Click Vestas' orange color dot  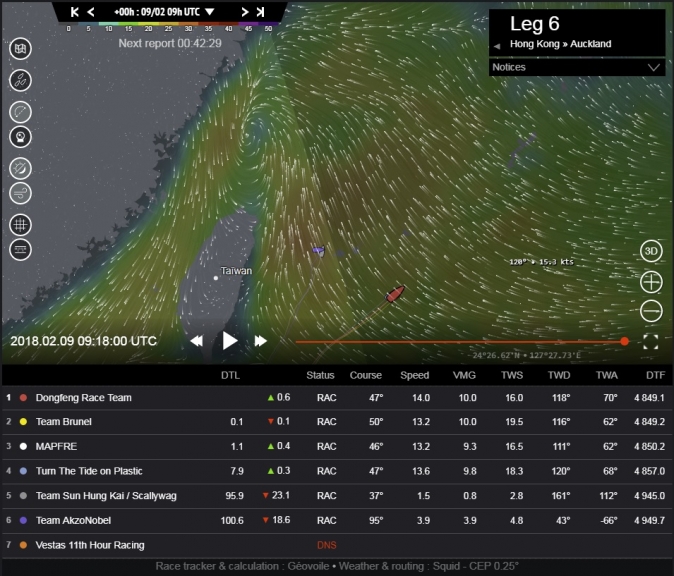coord(23,545)
